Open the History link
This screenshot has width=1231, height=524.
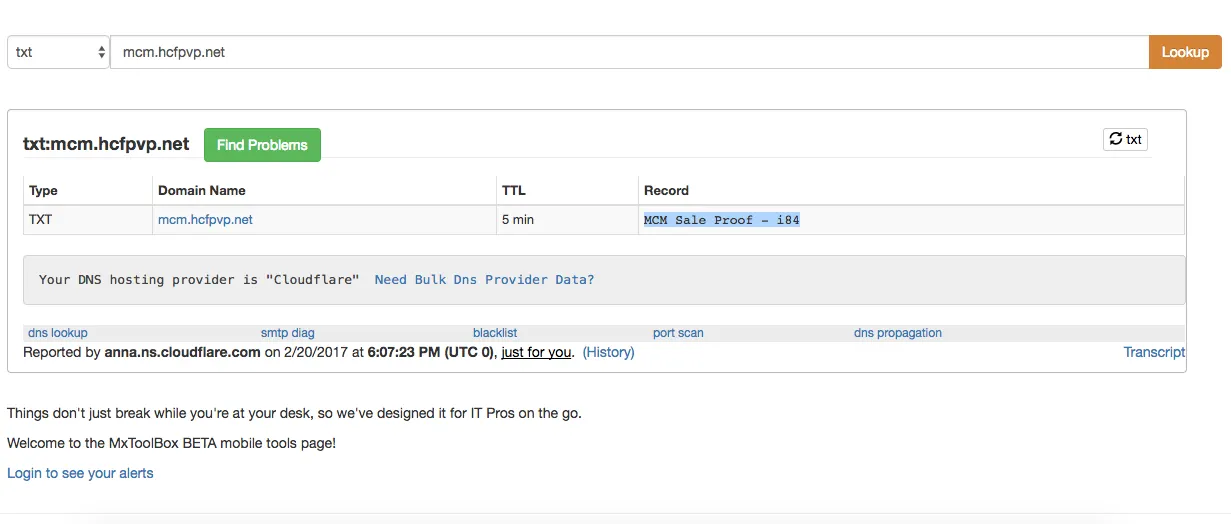[x=608, y=352]
